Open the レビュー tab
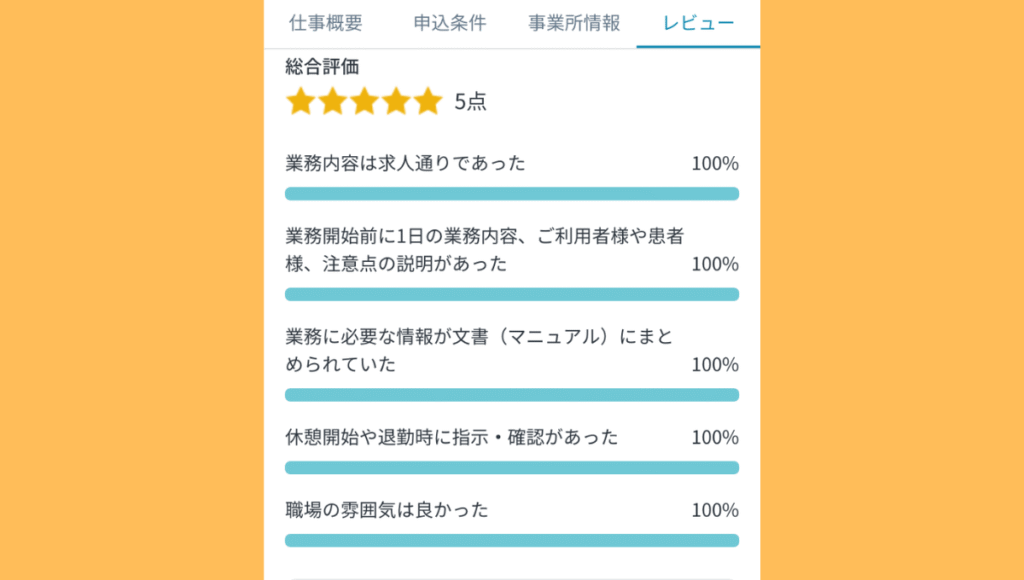The width and height of the screenshot is (1024, 580). [699, 23]
